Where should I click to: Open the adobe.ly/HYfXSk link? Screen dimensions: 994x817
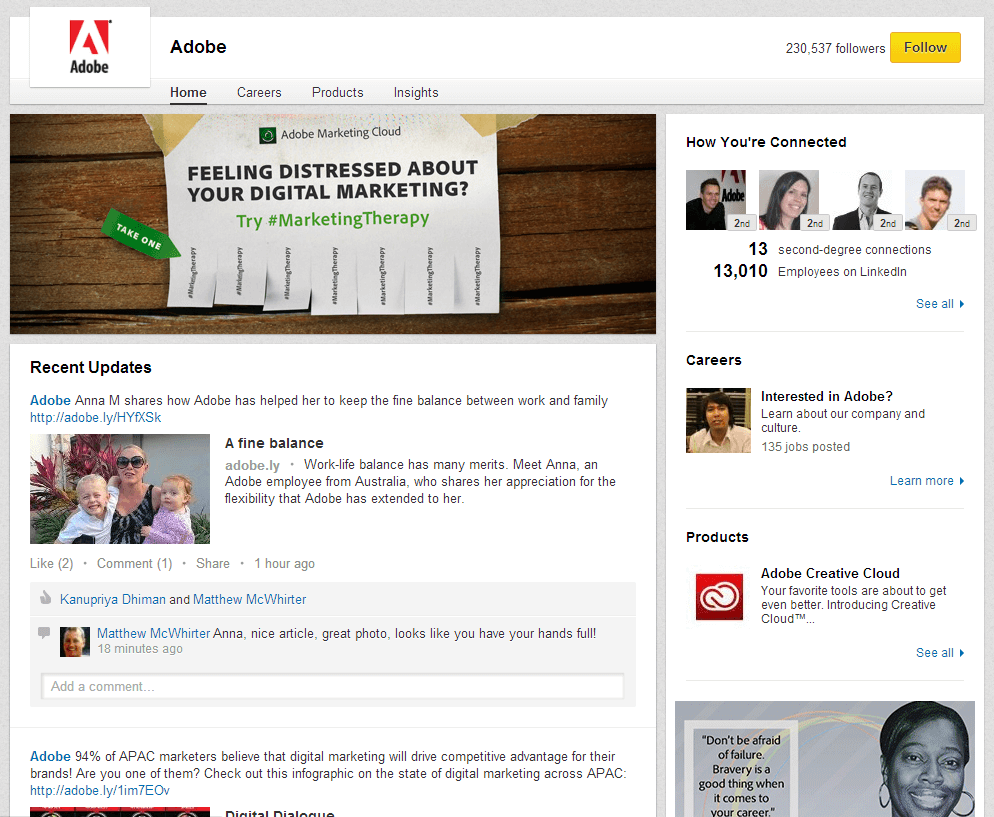coord(95,417)
